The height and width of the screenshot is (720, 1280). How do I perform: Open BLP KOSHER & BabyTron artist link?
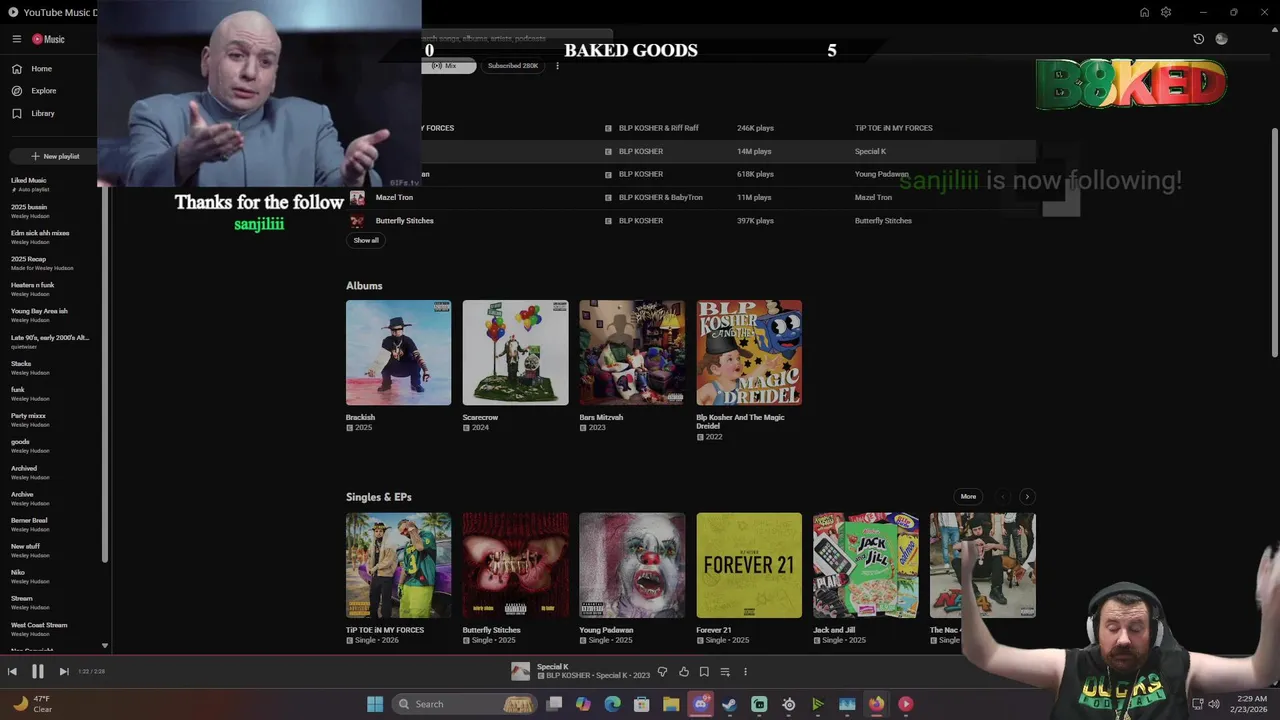[x=660, y=198]
